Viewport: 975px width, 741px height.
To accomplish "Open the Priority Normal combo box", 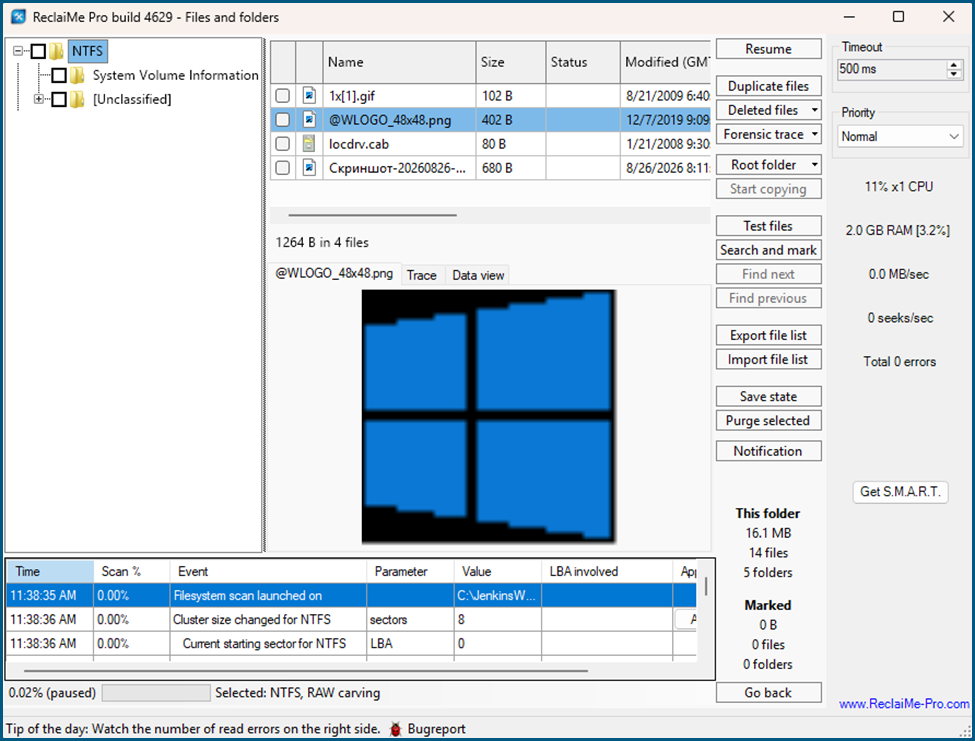I will (x=900, y=136).
